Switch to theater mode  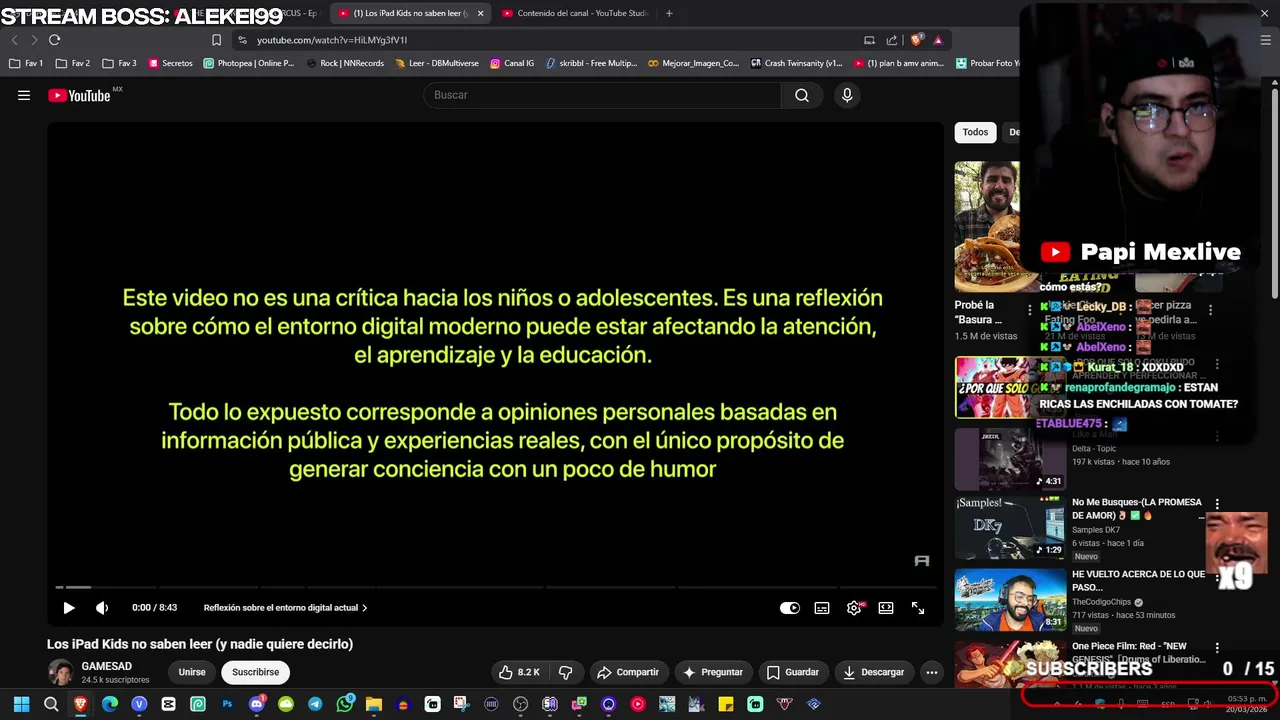point(886,608)
